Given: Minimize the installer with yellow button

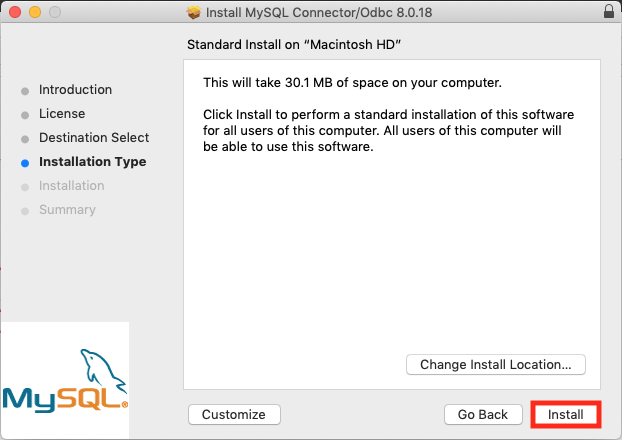Looking at the screenshot, I should pyautogui.click(x=35, y=12).
